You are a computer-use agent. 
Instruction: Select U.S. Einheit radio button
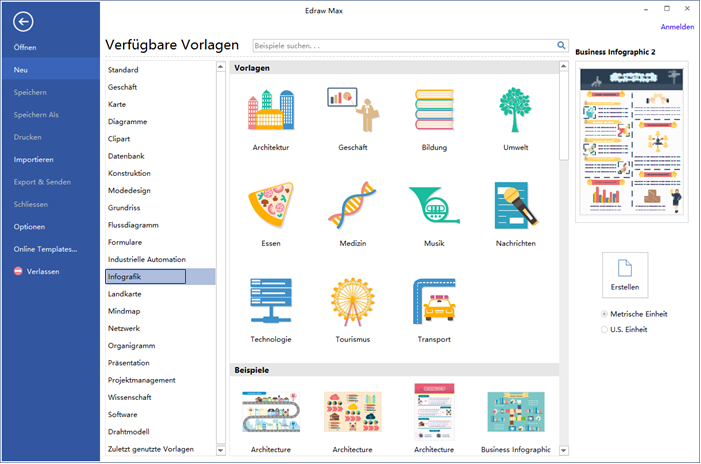[604, 330]
